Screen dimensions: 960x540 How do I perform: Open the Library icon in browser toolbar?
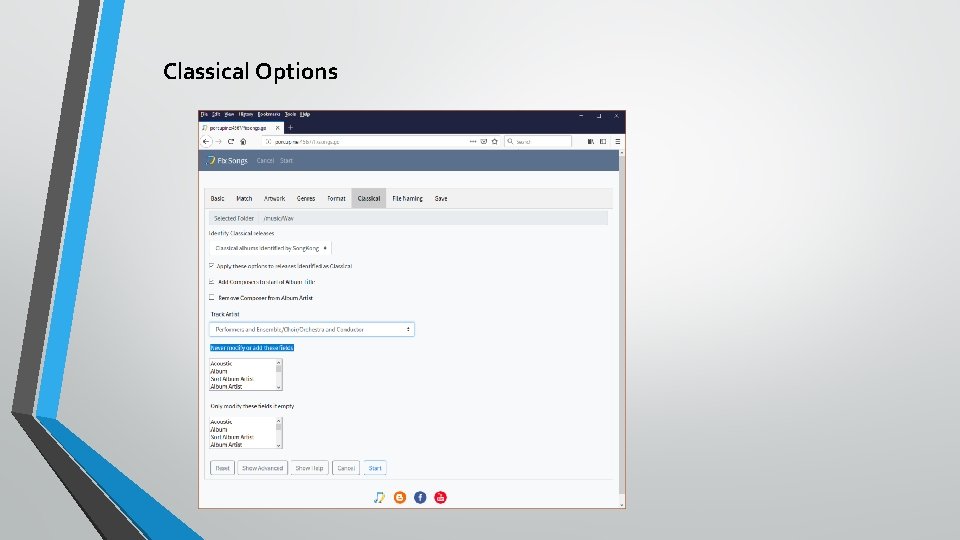[x=591, y=141]
